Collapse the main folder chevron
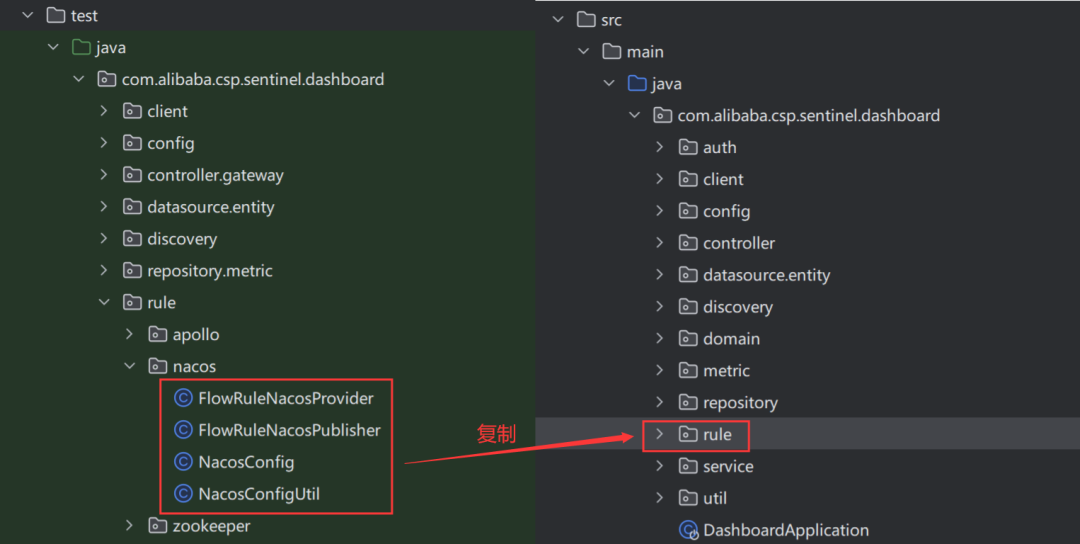1080x544 pixels. click(x=583, y=52)
